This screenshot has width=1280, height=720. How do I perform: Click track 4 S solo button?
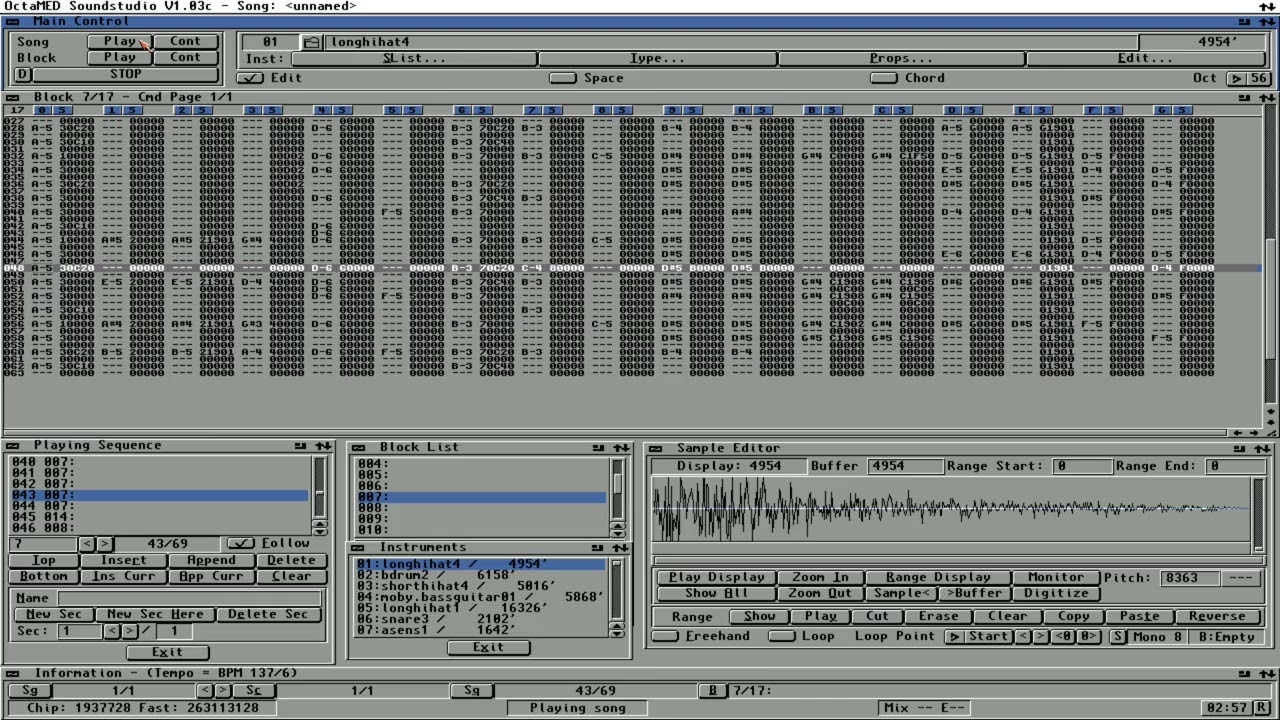coord(343,110)
